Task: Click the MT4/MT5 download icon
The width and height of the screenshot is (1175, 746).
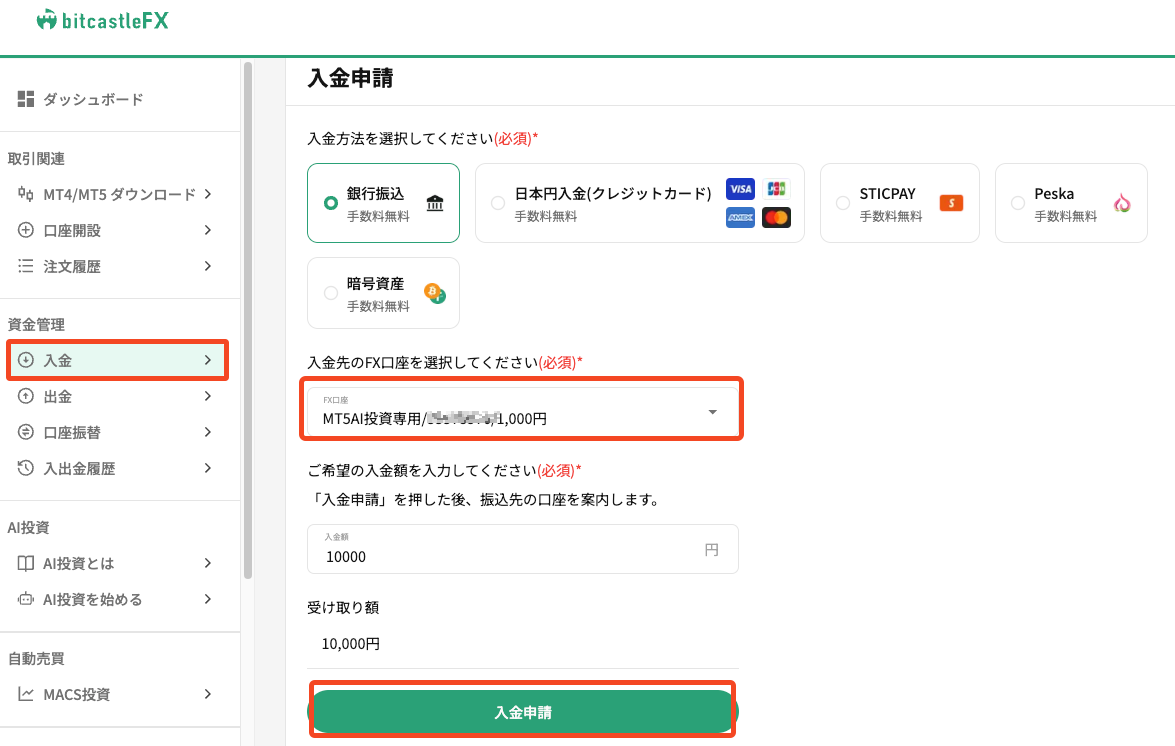Action: click(25, 194)
